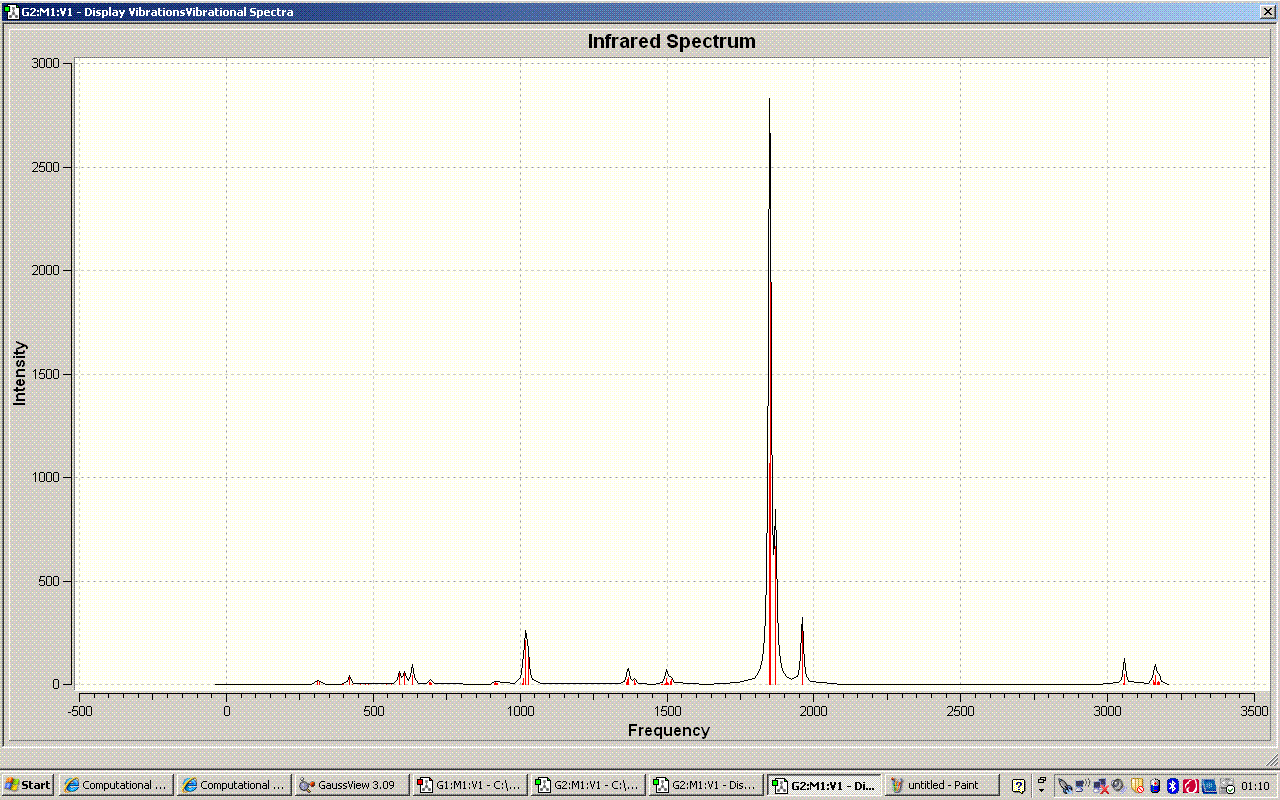Activate inactive G2:M1:V1 - Dis... taskbar button
1280x800 pixels.
click(x=706, y=785)
